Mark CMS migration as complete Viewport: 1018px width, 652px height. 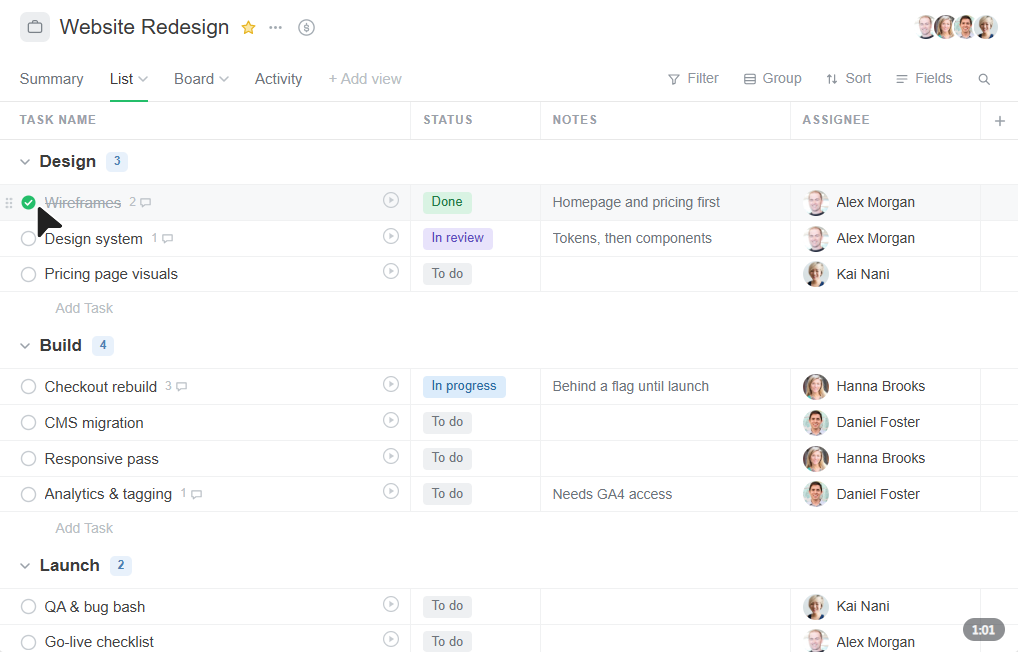(29, 423)
